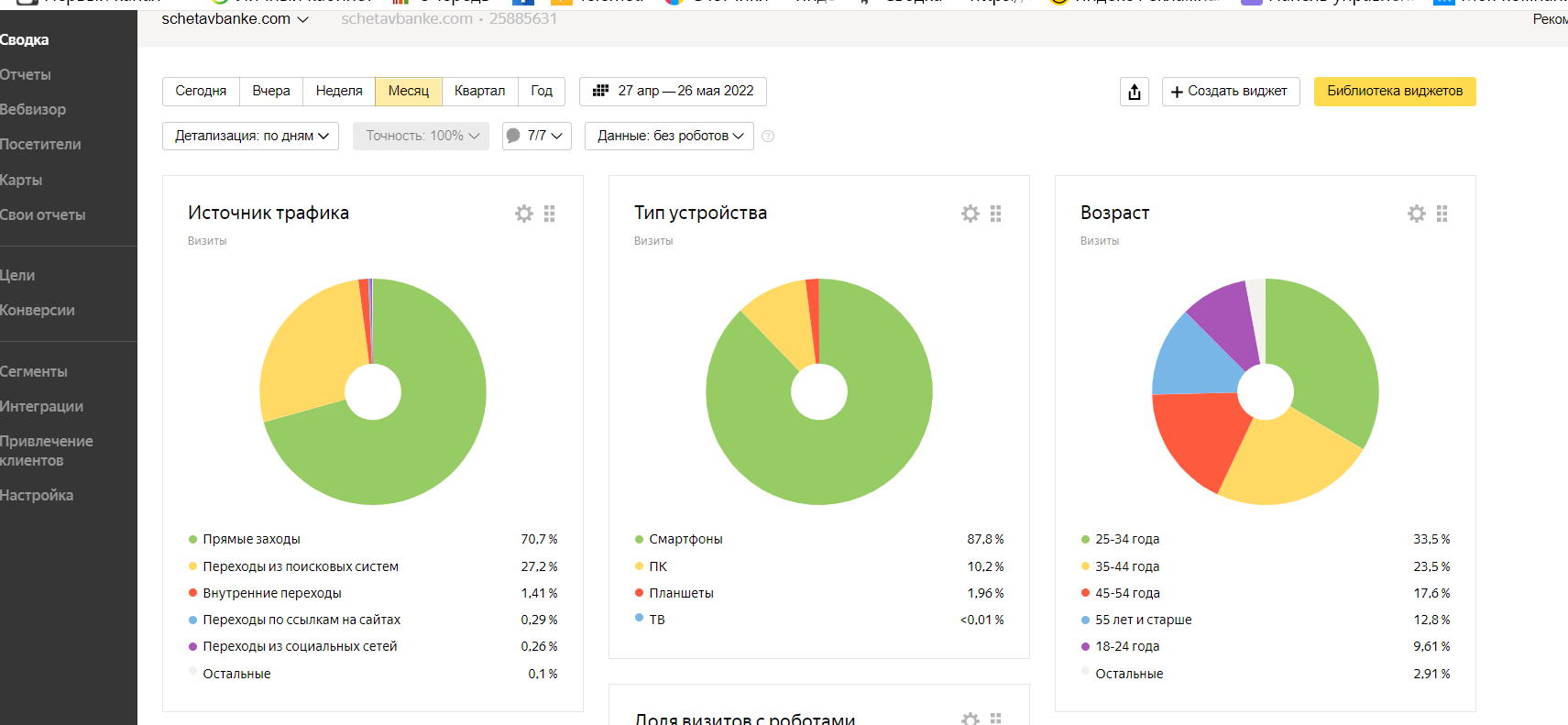Expand the Данные: без роботов dropdown
Image resolution: width=1568 pixels, height=725 pixels.
coord(669,136)
